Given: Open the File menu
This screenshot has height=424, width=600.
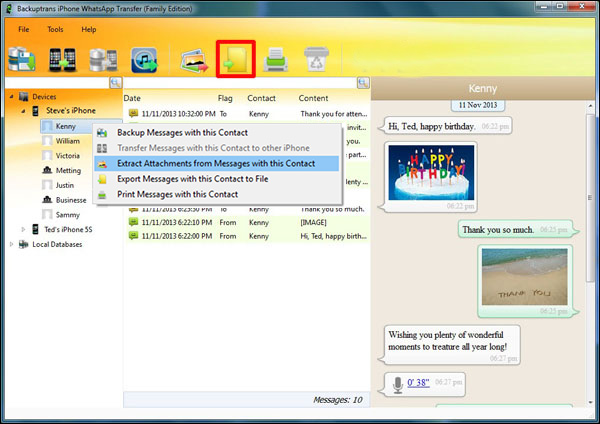Looking at the screenshot, I should click(x=22, y=30).
